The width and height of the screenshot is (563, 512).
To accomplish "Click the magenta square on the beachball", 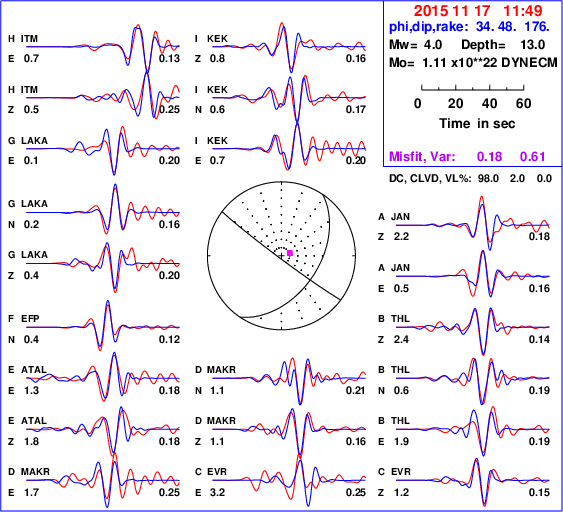I will pos(290,253).
